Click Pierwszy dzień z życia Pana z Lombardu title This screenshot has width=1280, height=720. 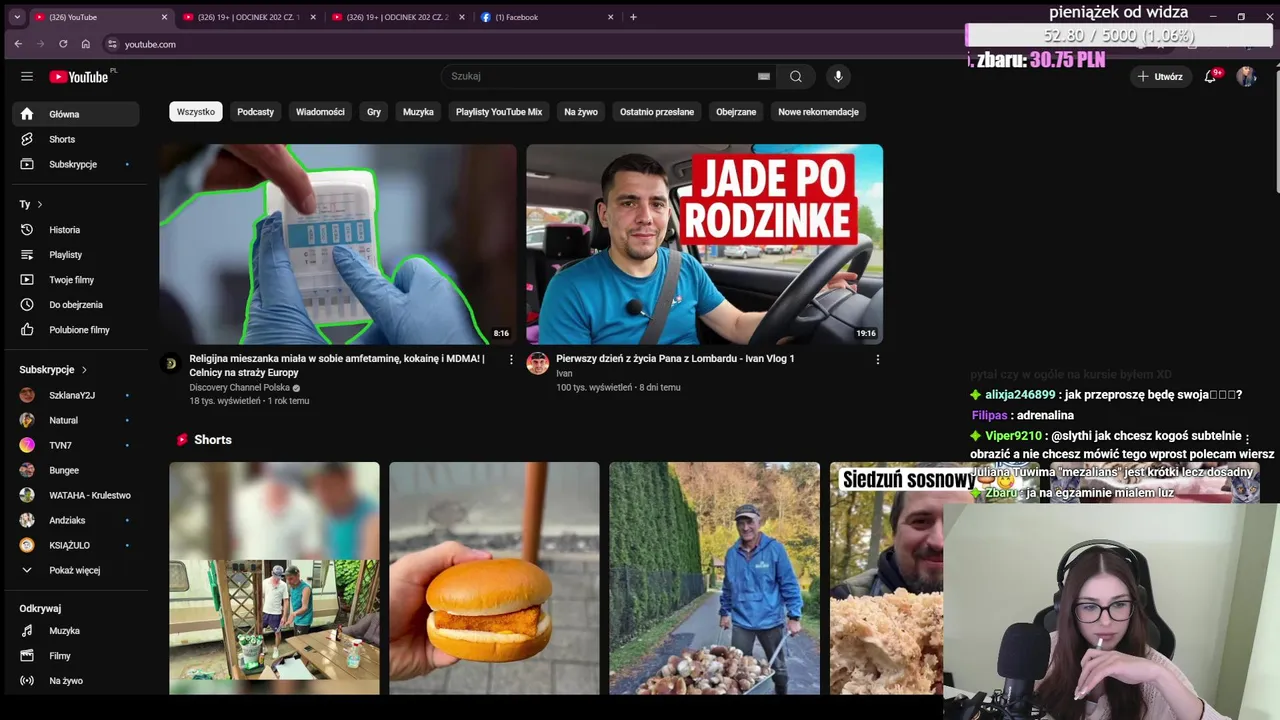tap(675, 358)
